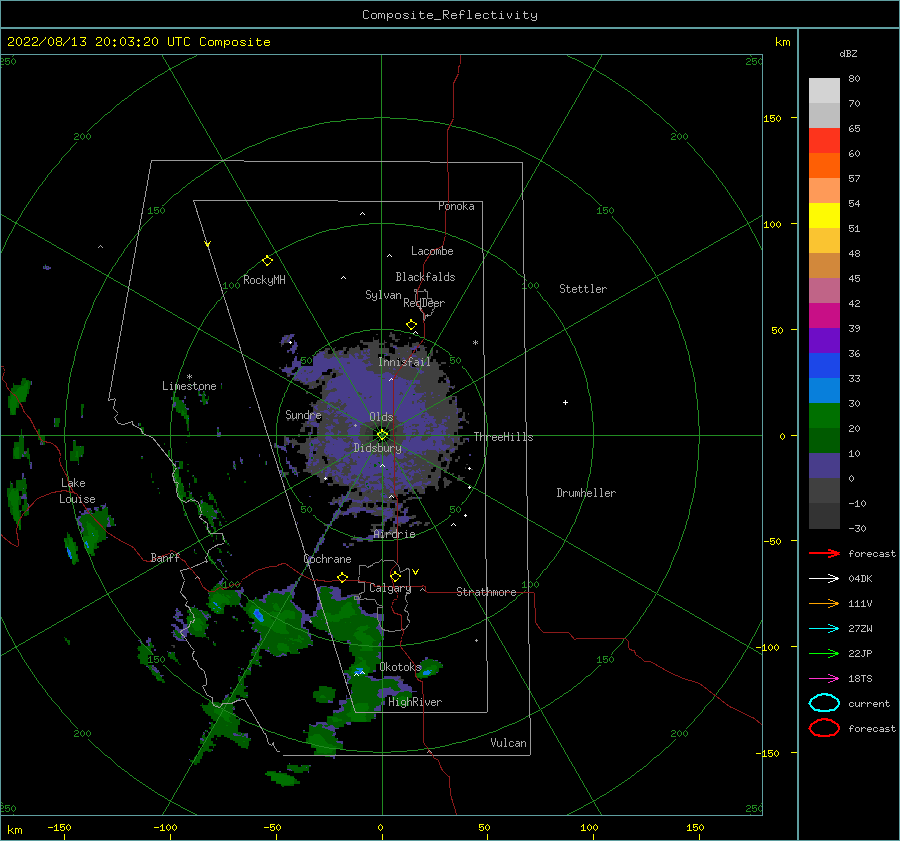Click the yellow diamond marker above Calgary label
This screenshot has width=900, height=841.
pos(395,576)
